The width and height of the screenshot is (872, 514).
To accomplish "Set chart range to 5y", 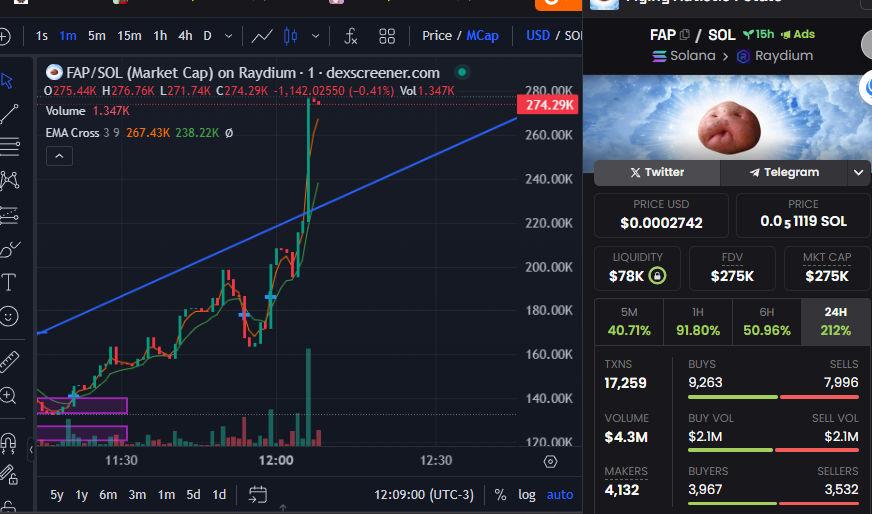I will point(57,495).
